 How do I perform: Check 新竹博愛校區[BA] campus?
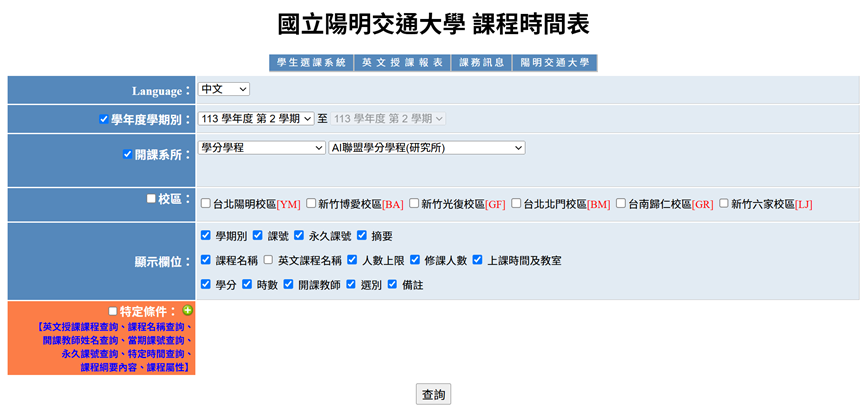(311, 204)
